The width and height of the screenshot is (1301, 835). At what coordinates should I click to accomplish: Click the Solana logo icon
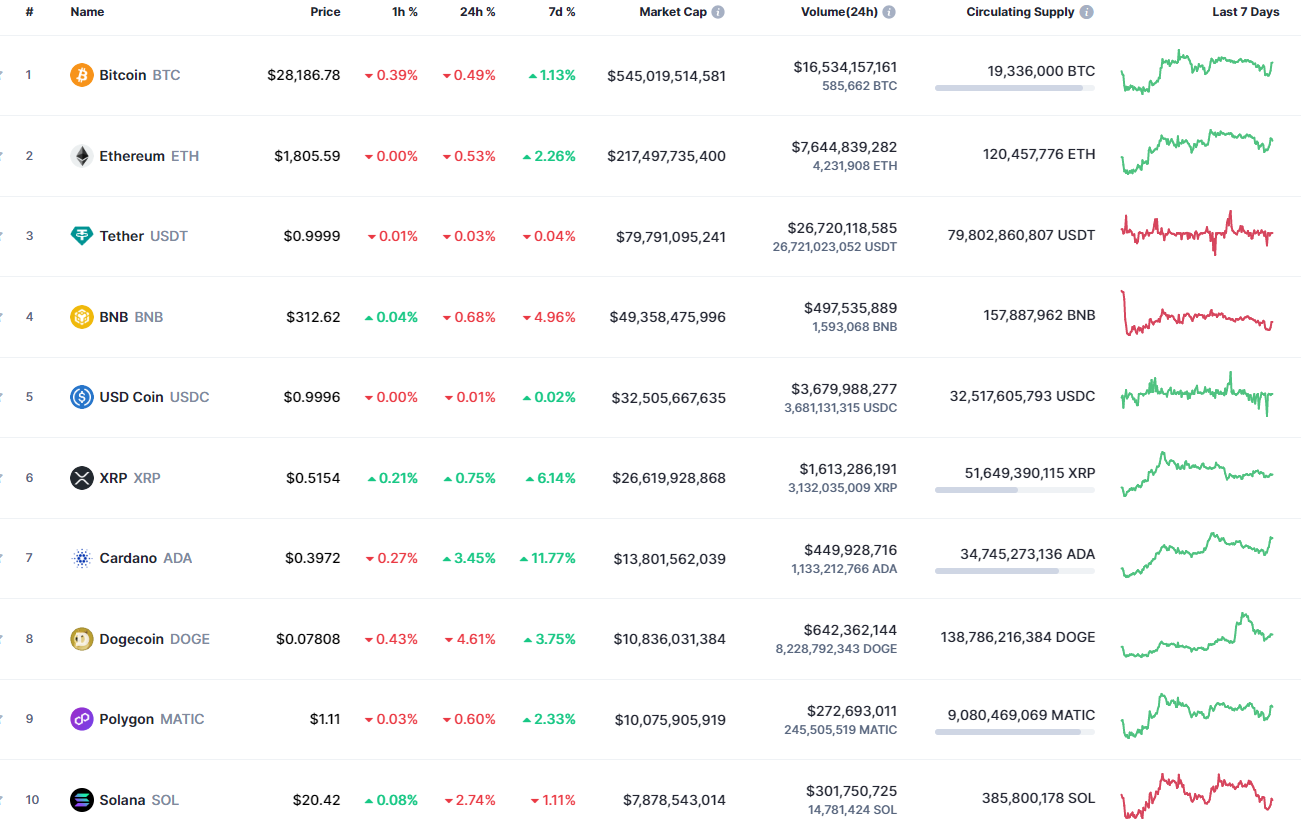point(82,800)
